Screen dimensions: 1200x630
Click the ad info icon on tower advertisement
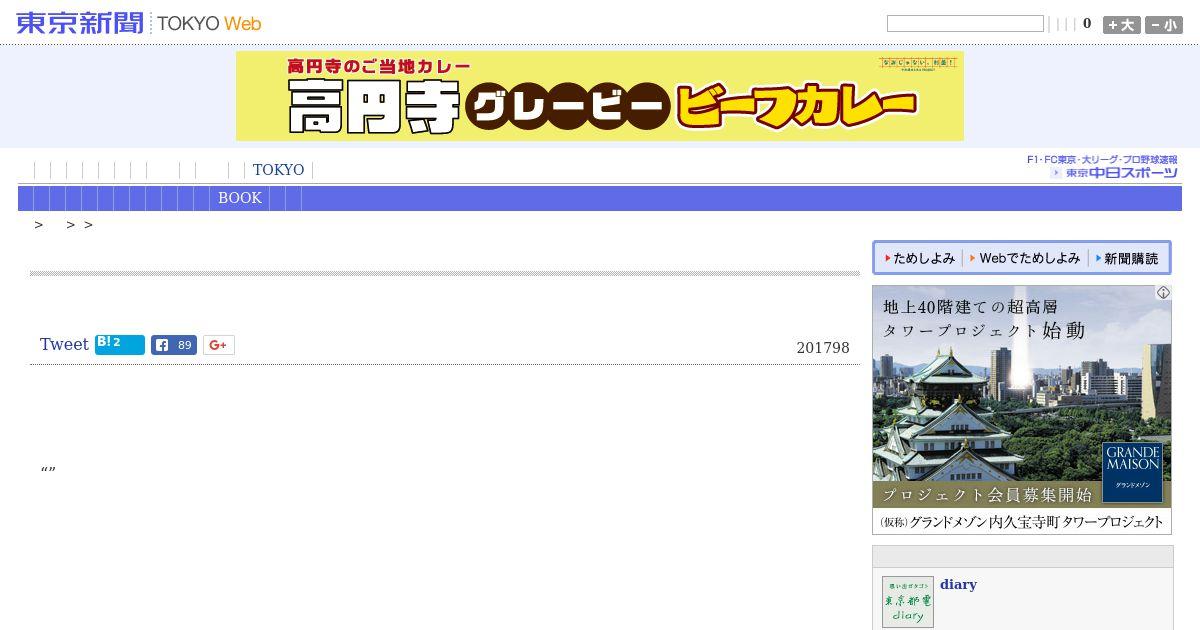pyautogui.click(x=1163, y=293)
